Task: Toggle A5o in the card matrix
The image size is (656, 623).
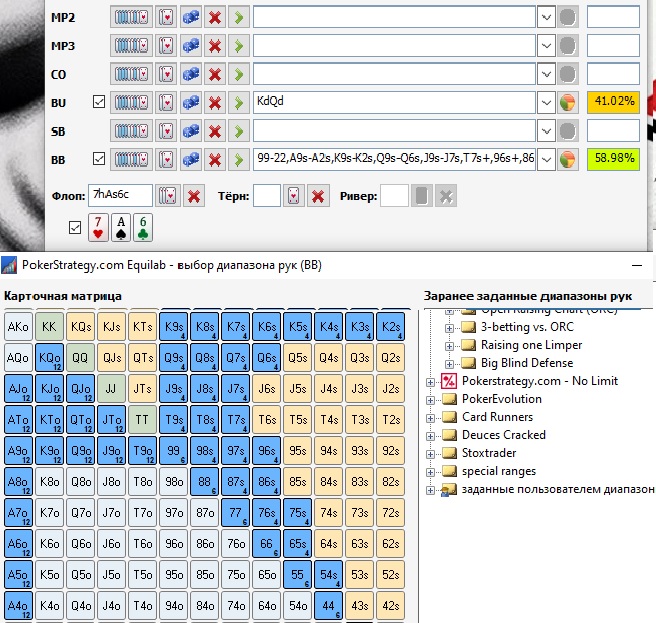Action: tap(18, 574)
